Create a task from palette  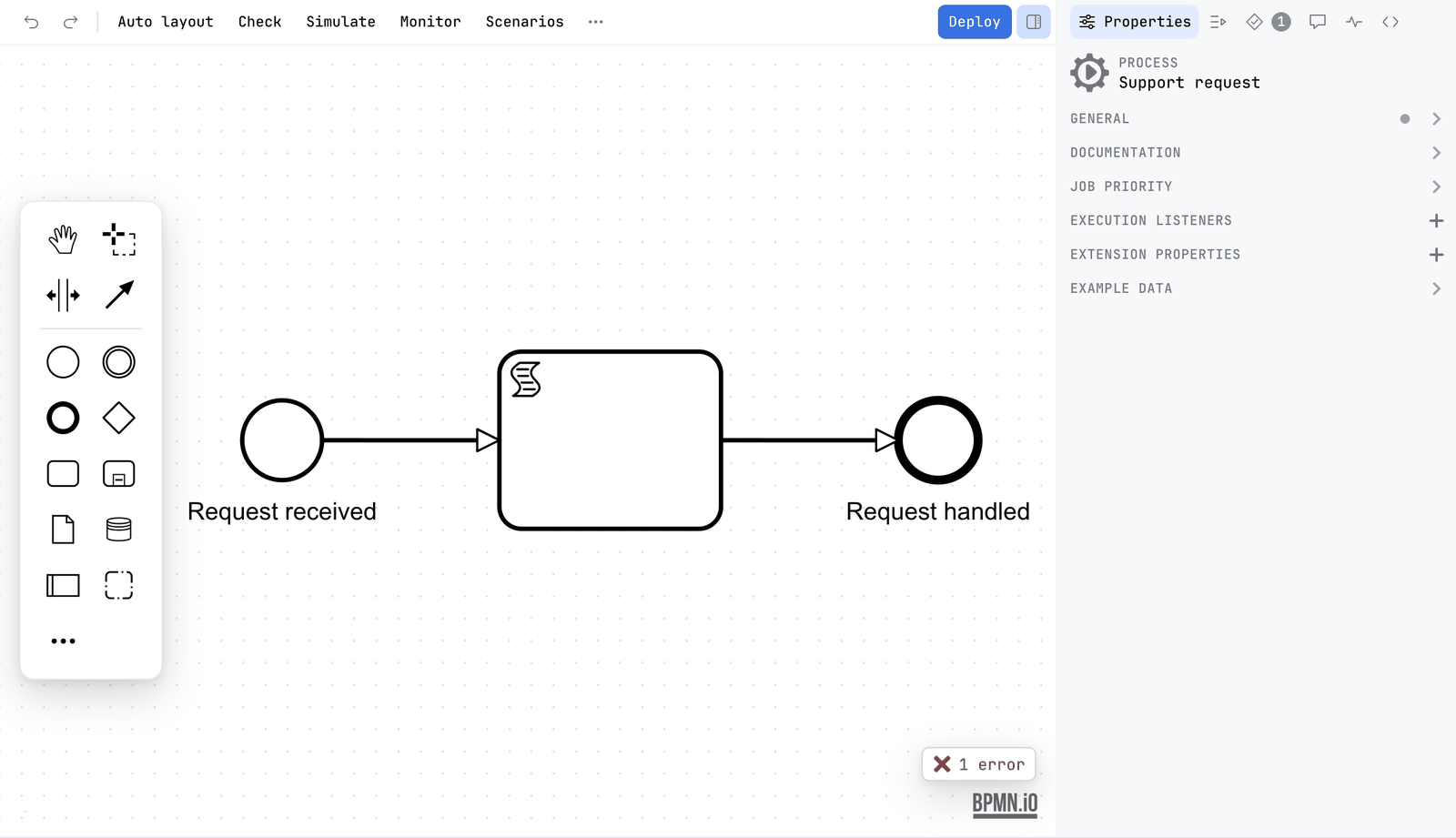63,474
